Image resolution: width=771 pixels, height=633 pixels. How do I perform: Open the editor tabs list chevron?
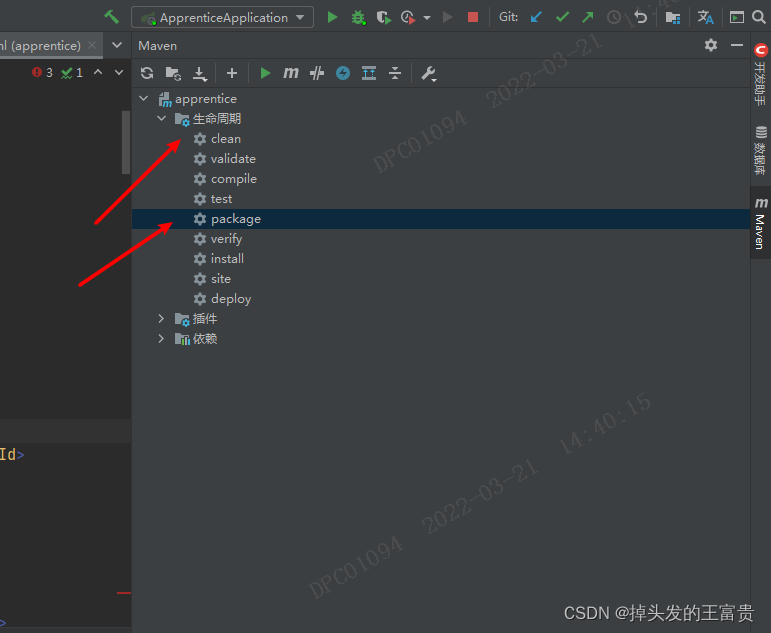[117, 45]
